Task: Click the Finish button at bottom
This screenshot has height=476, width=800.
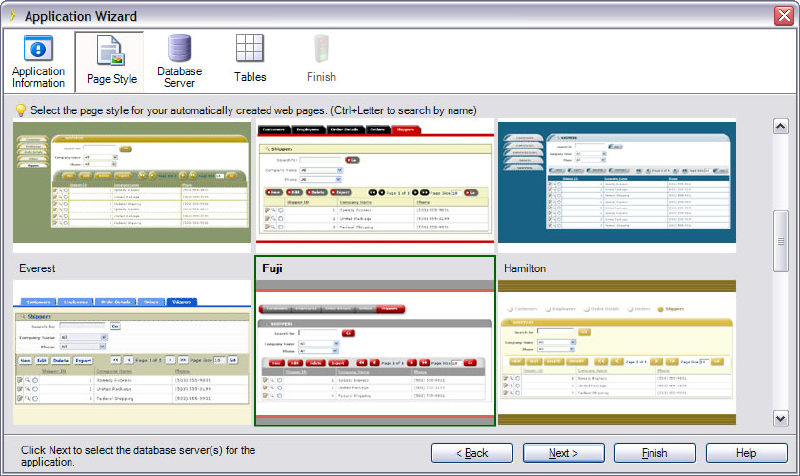Action: point(655,453)
